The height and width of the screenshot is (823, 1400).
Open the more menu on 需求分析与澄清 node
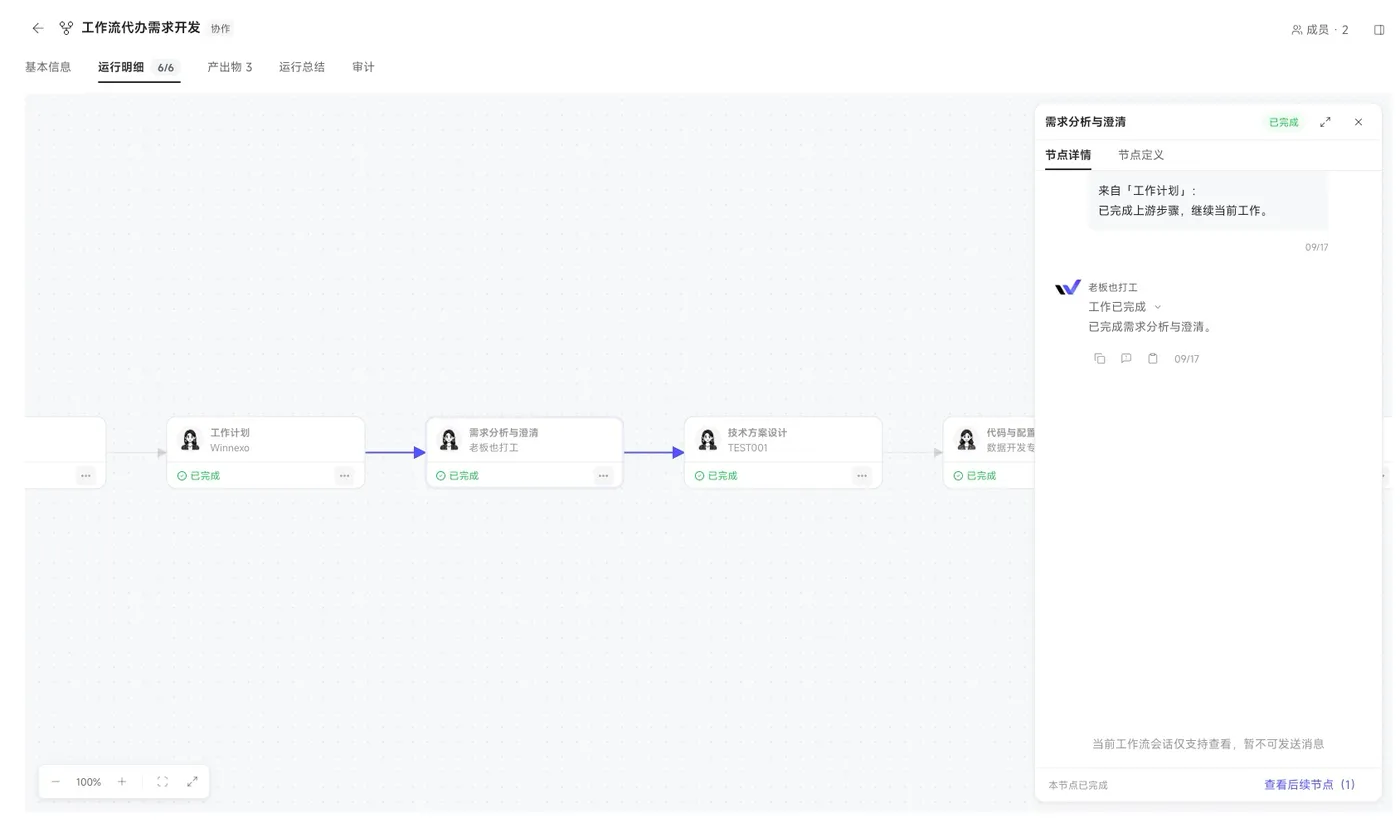click(603, 476)
